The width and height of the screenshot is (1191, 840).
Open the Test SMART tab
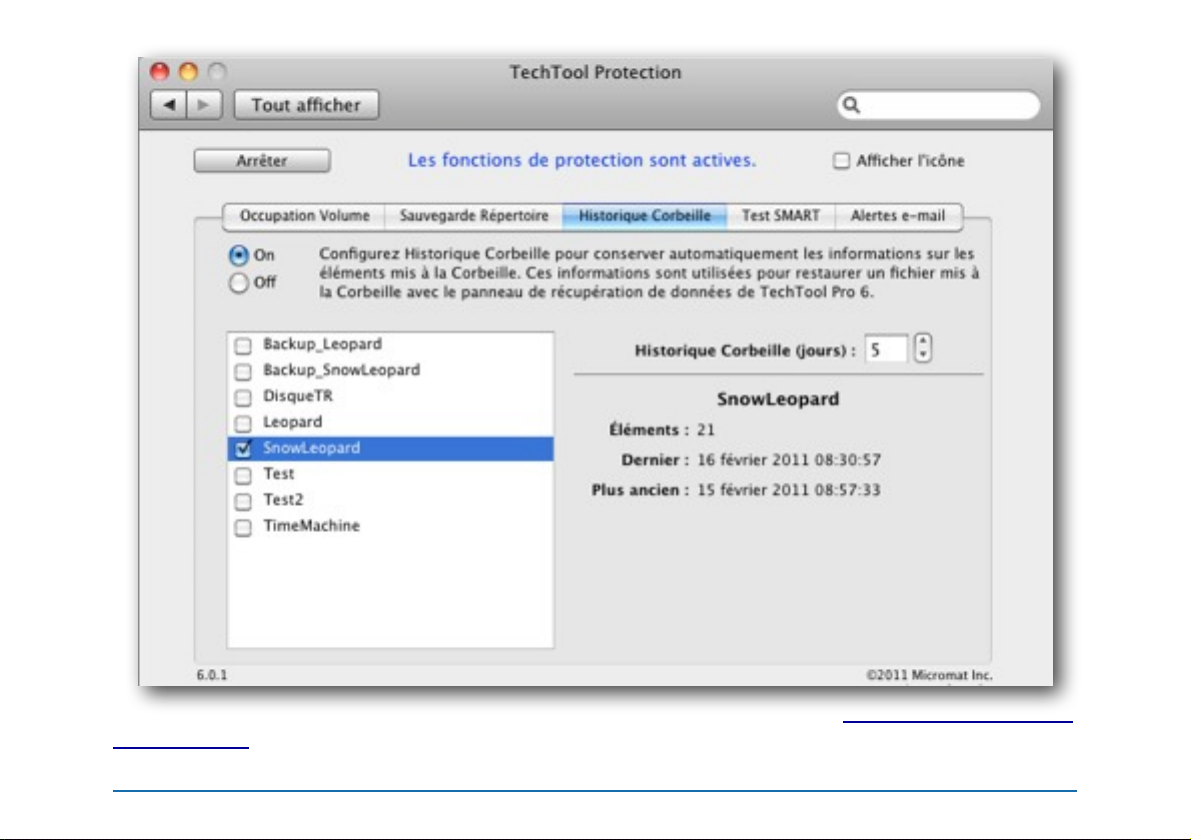click(x=781, y=216)
